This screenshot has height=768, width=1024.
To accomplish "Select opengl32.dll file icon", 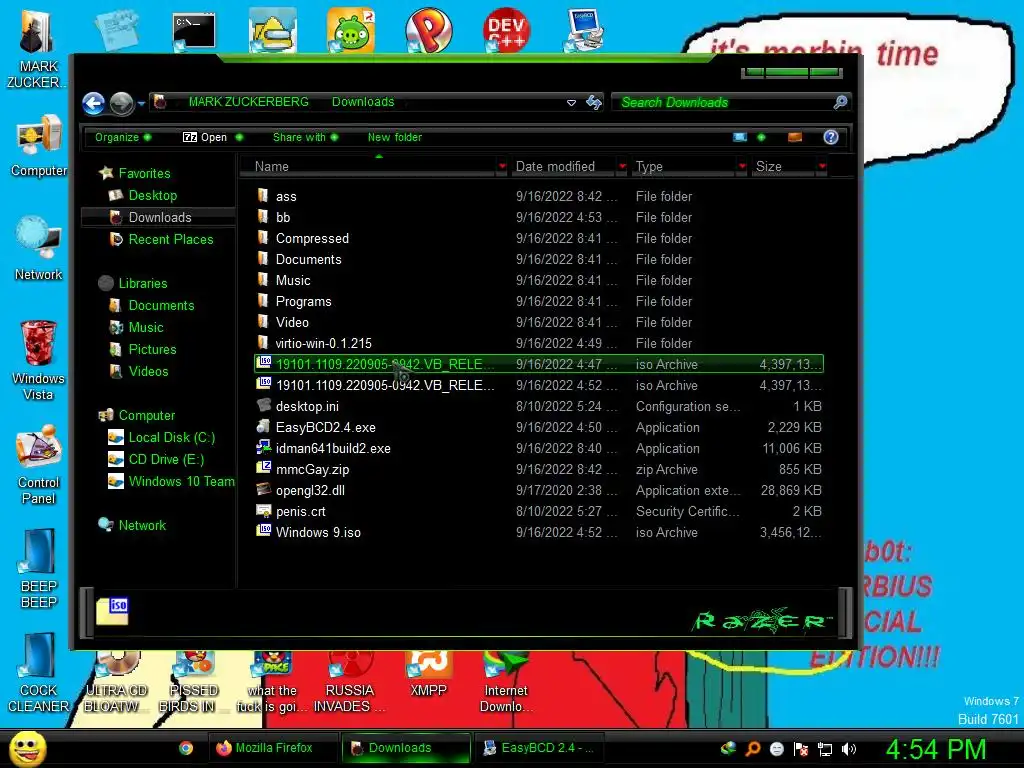I will click(264, 489).
